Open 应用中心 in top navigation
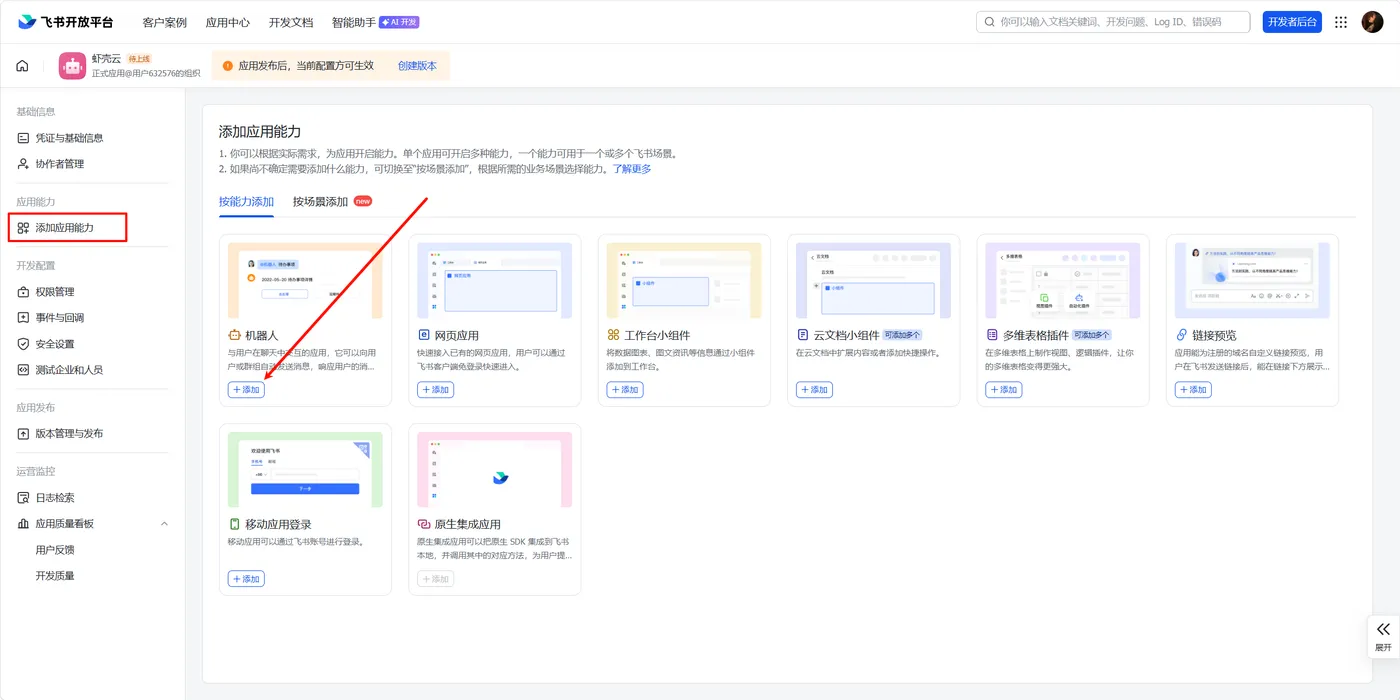The image size is (1400, 700). [x=228, y=22]
